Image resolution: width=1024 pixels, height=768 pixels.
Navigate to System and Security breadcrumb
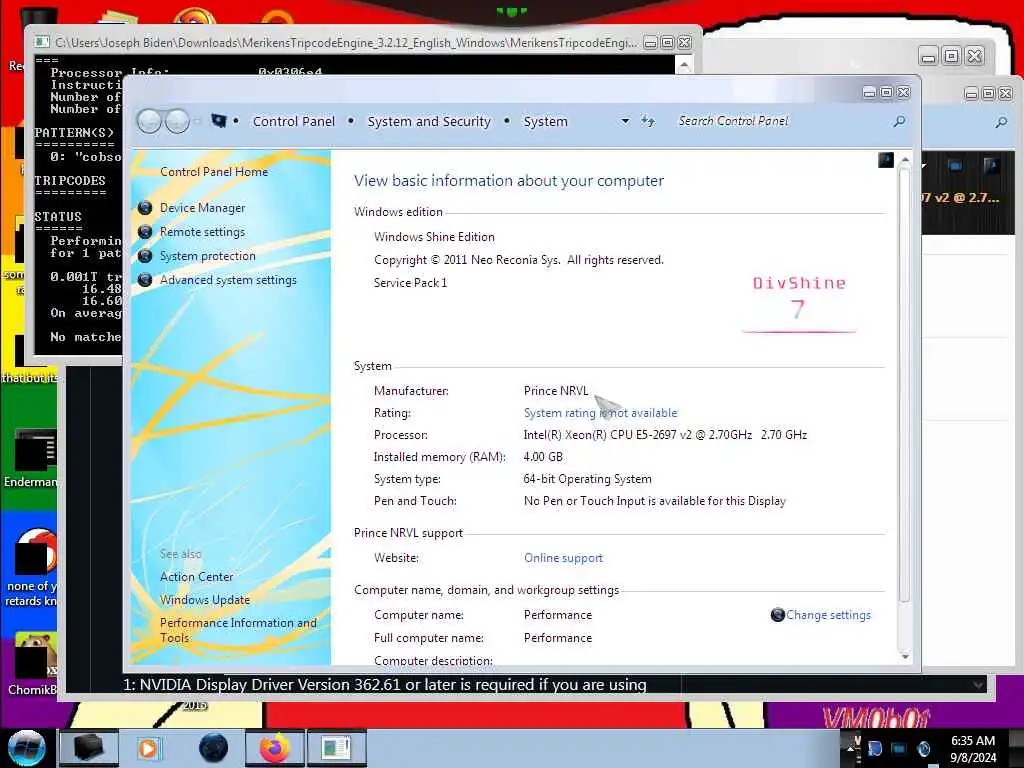point(428,121)
